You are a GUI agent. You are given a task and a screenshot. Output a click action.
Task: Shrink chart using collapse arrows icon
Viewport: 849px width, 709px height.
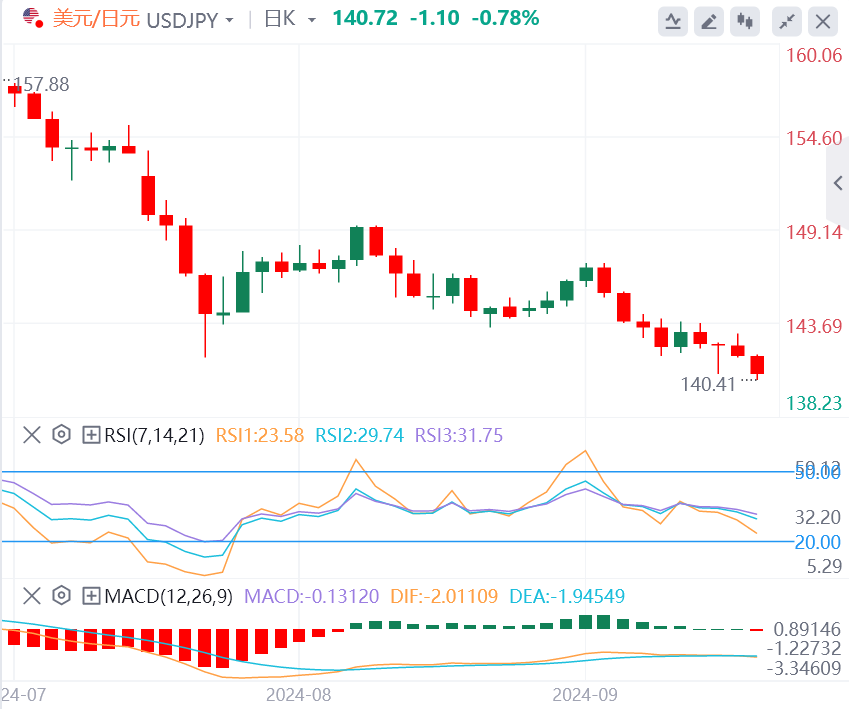pos(787,22)
